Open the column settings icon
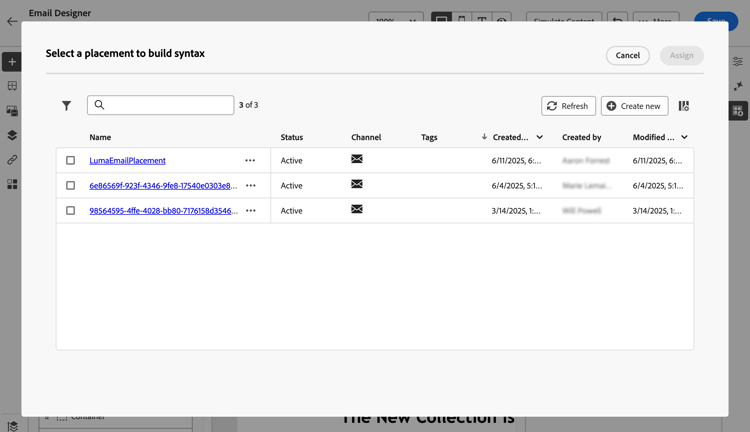Screen dimensions: 750x432 684,106
